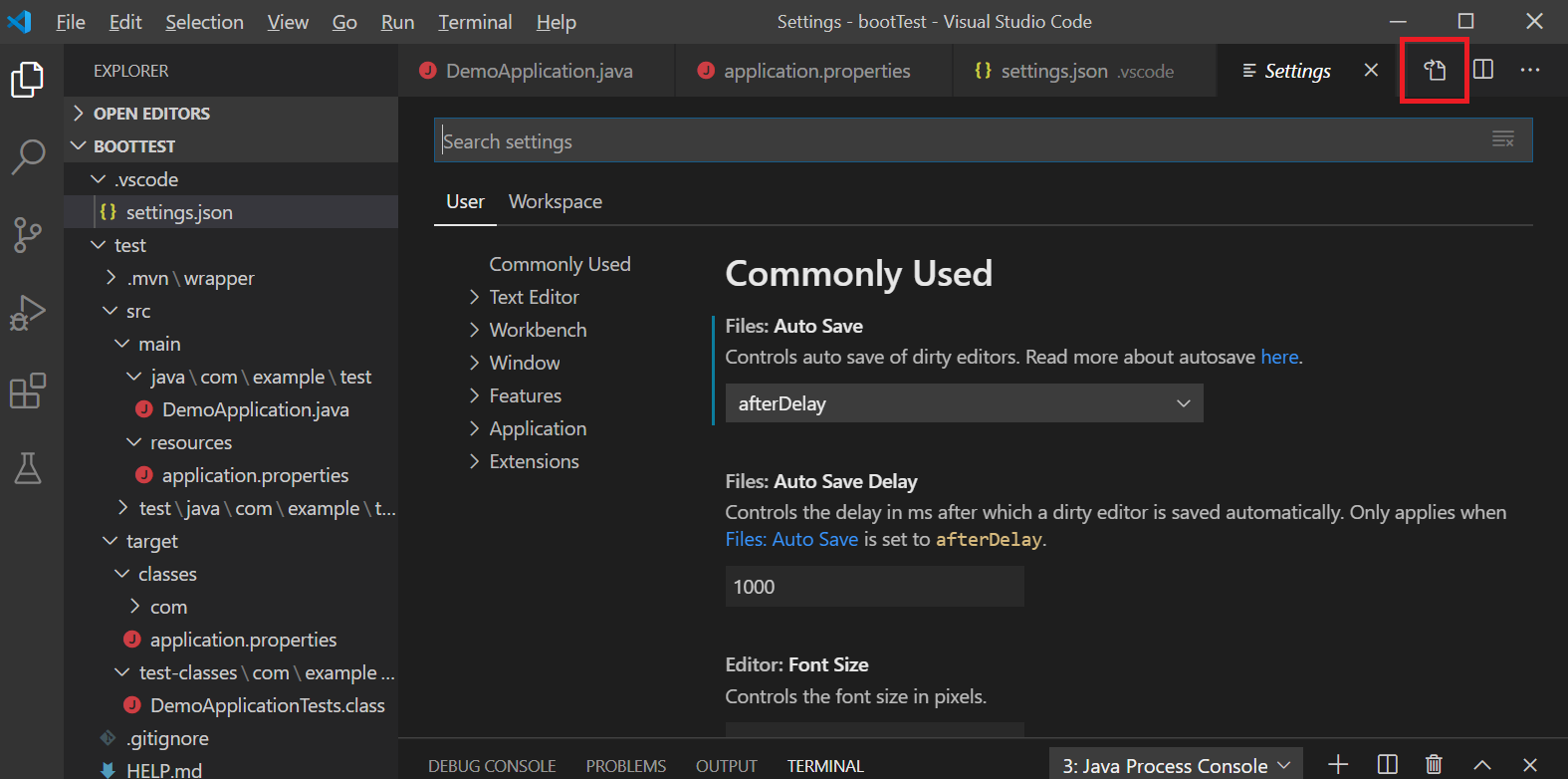Close the bottom panel
This screenshot has width=1568, height=779.
[x=1530, y=764]
